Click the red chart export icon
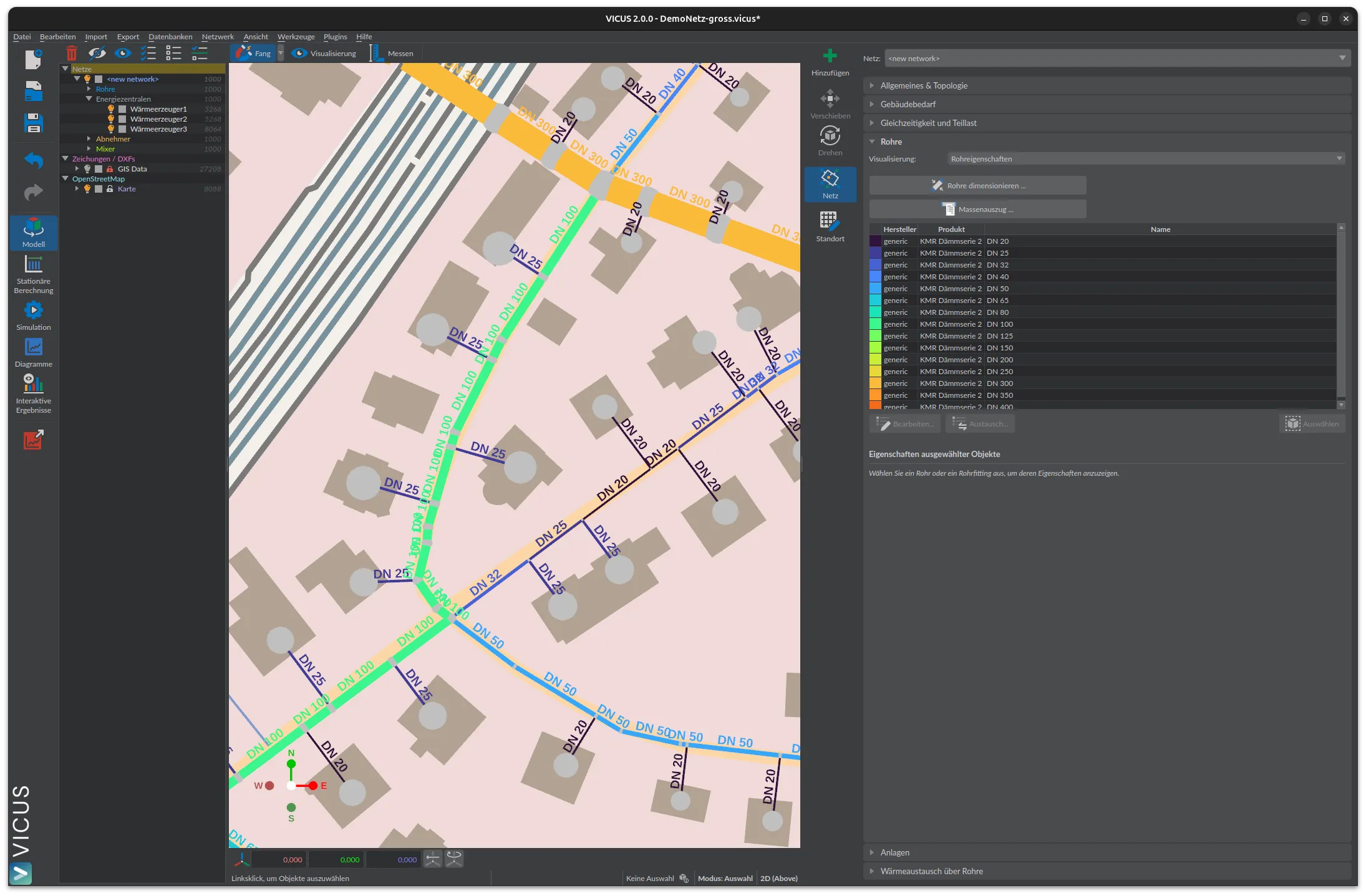This screenshot has width=1366, height=896. click(x=34, y=440)
